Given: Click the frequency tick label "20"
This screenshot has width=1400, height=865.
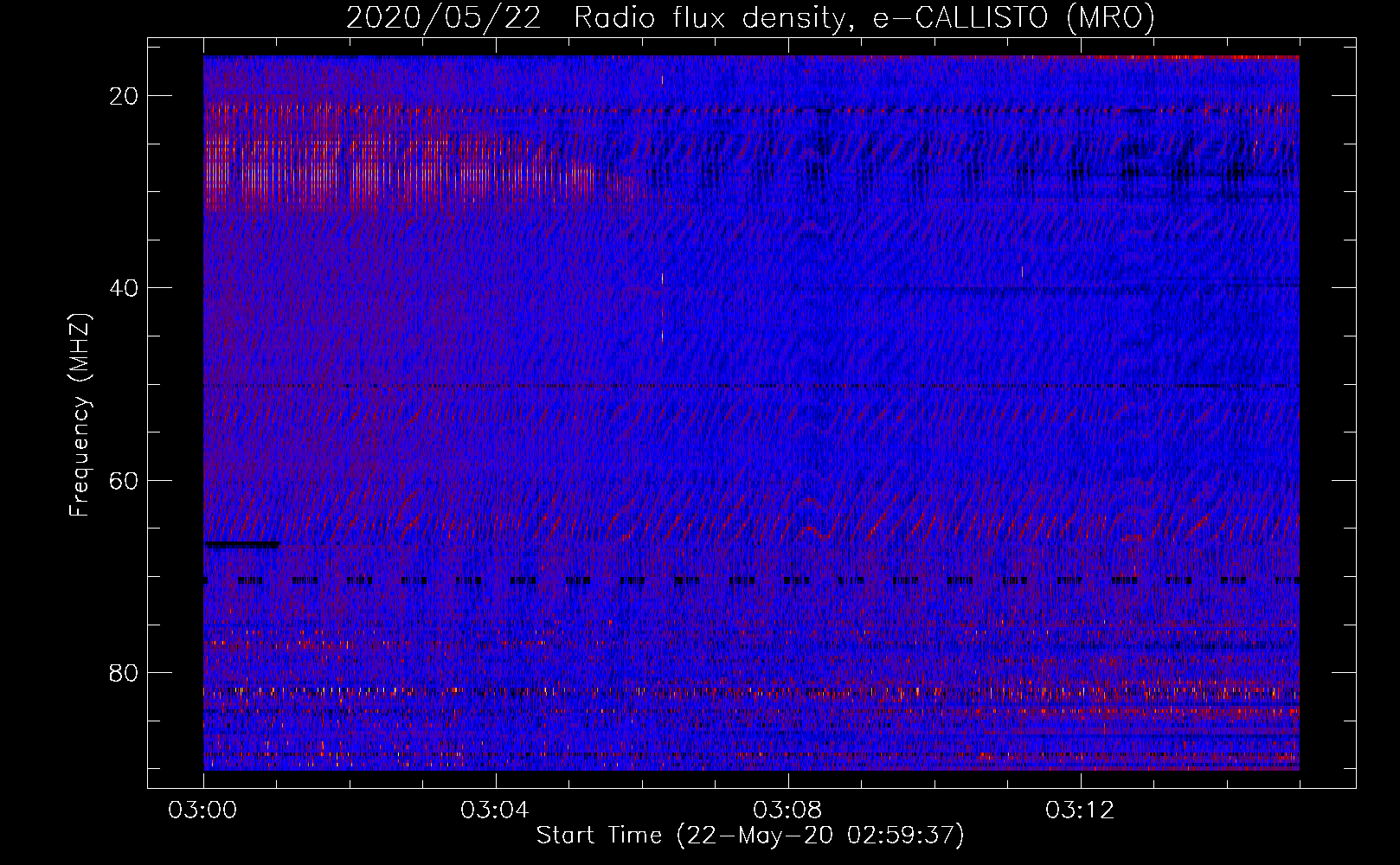Looking at the screenshot, I should (125, 96).
